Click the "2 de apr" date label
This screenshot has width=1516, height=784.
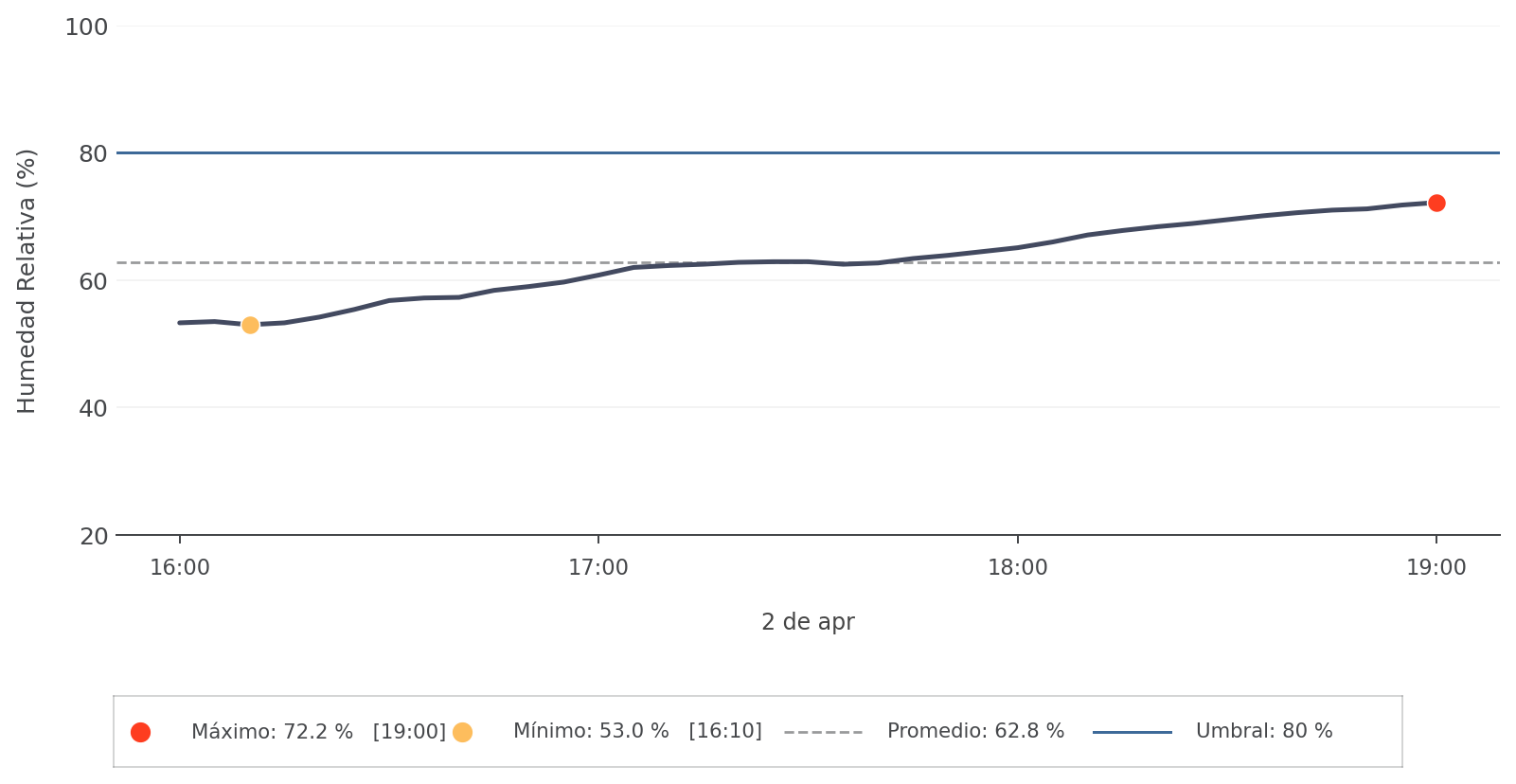808,622
